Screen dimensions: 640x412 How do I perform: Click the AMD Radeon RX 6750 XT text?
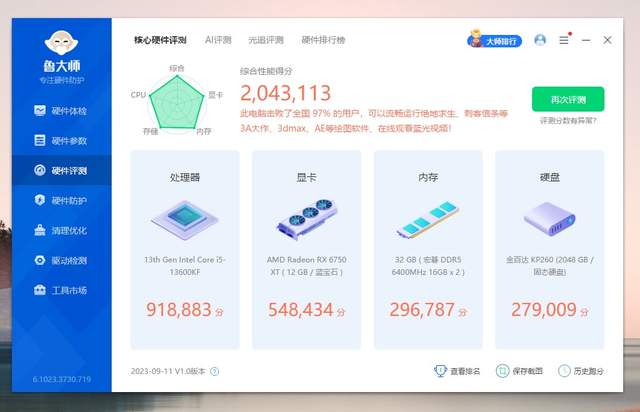(307, 266)
